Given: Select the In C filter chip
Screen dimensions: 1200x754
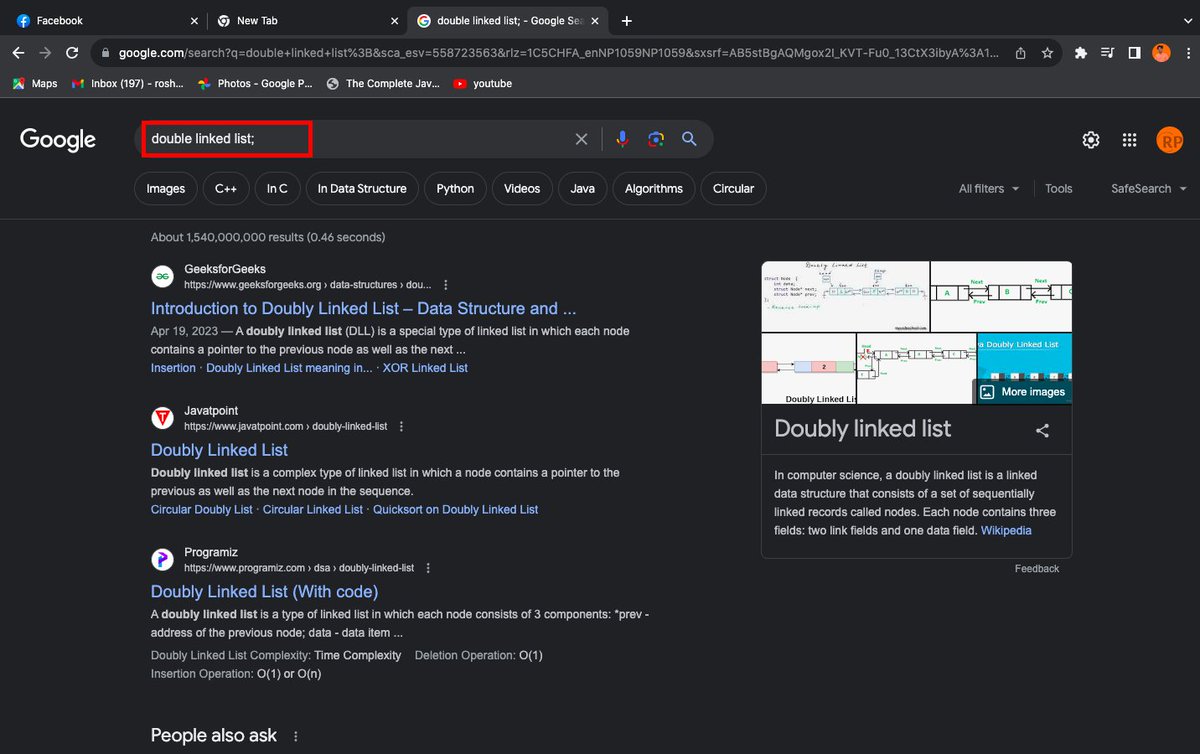Looking at the screenshot, I should click(277, 189).
